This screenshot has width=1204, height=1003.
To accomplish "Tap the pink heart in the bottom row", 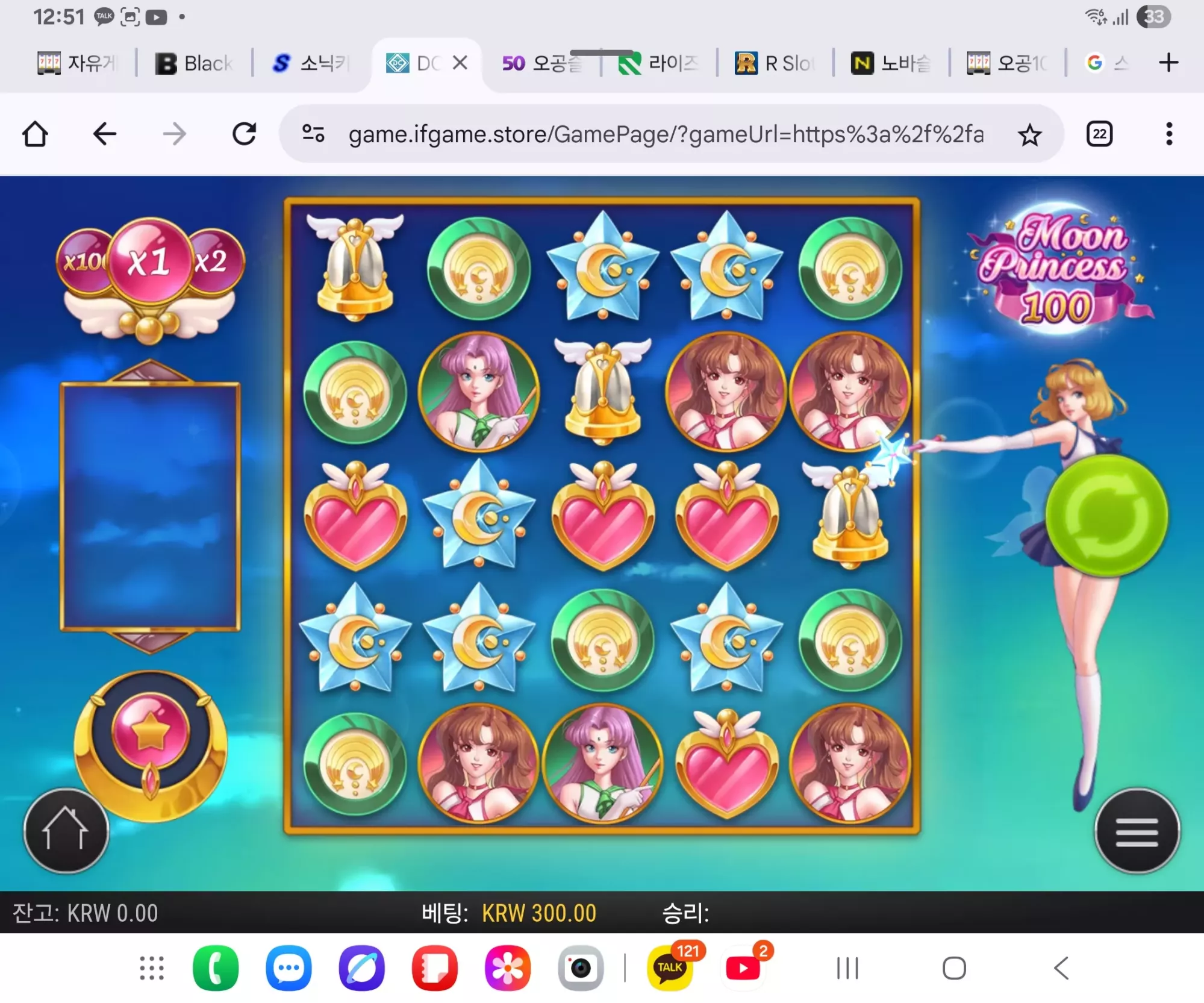I will tap(727, 764).
